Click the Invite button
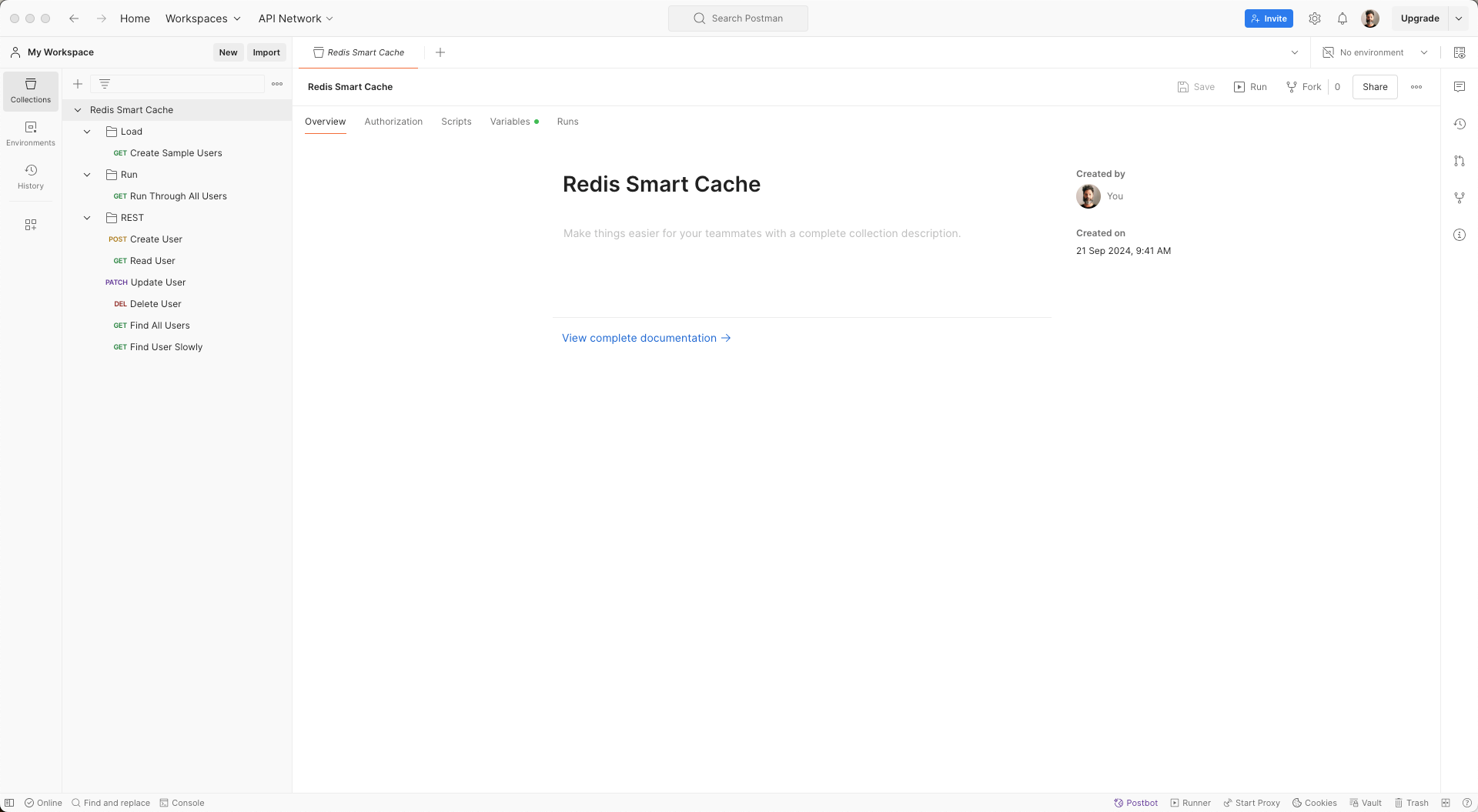 click(1269, 18)
